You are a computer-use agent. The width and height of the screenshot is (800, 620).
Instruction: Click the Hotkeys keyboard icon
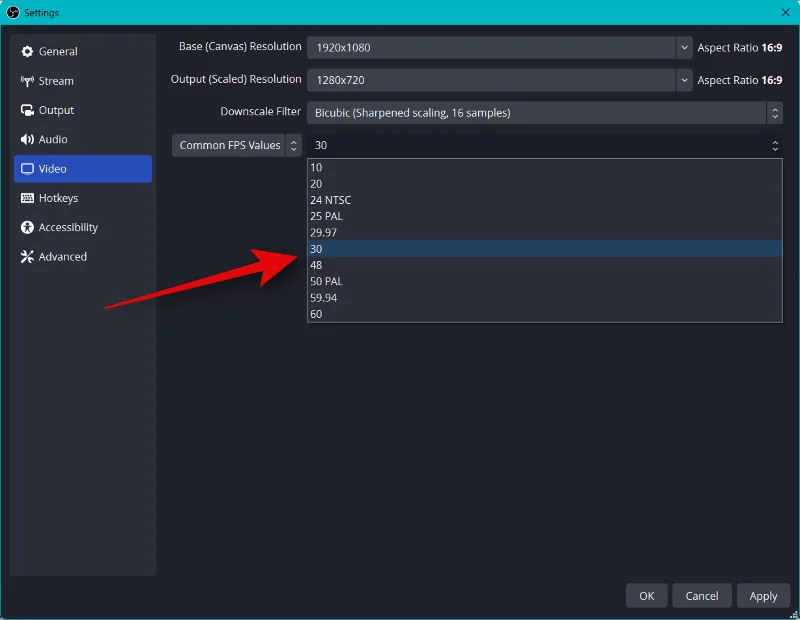click(x=27, y=198)
